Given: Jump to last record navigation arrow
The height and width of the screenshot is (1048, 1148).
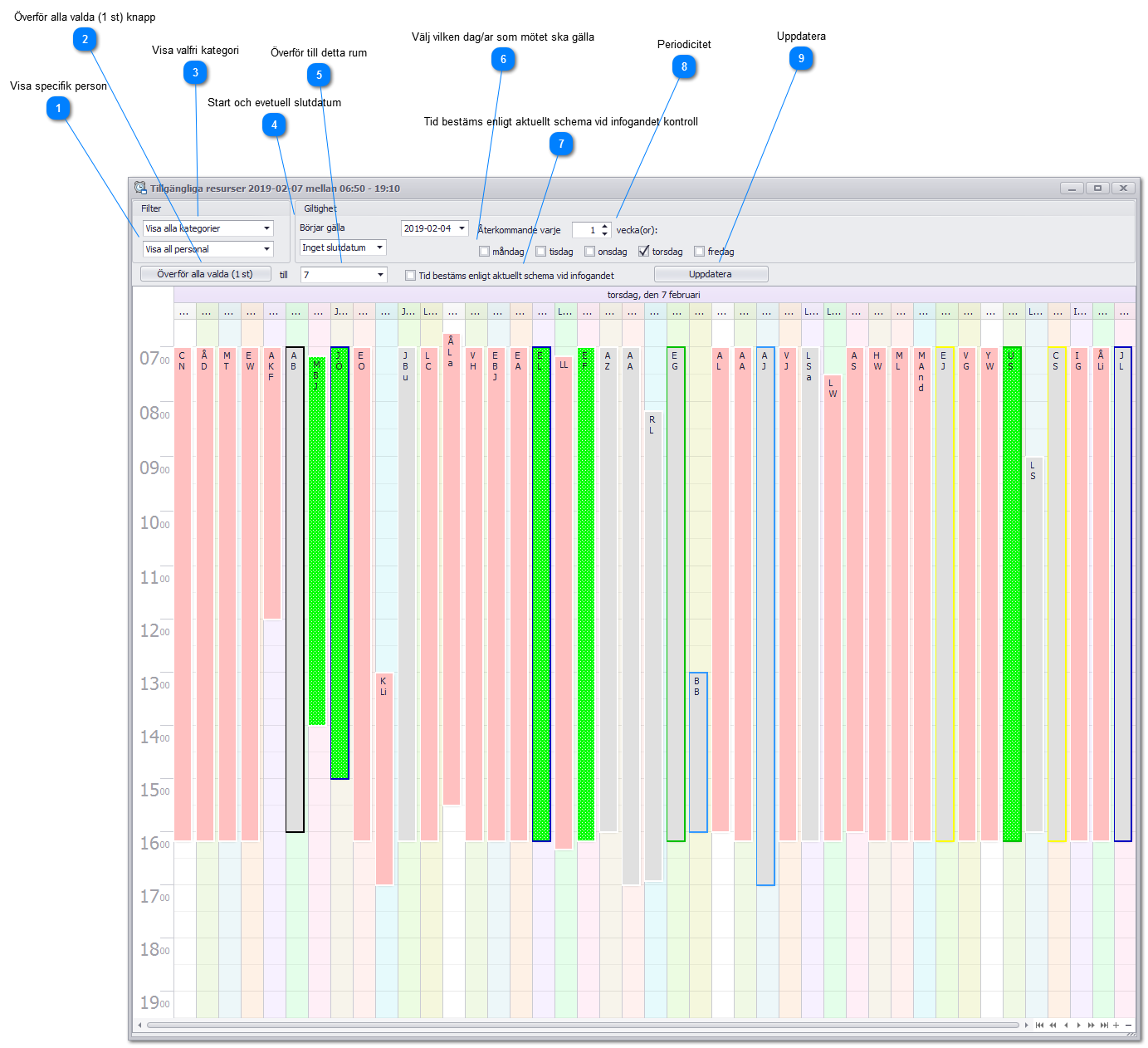Looking at the screenshot, I should point(1104,1025).
